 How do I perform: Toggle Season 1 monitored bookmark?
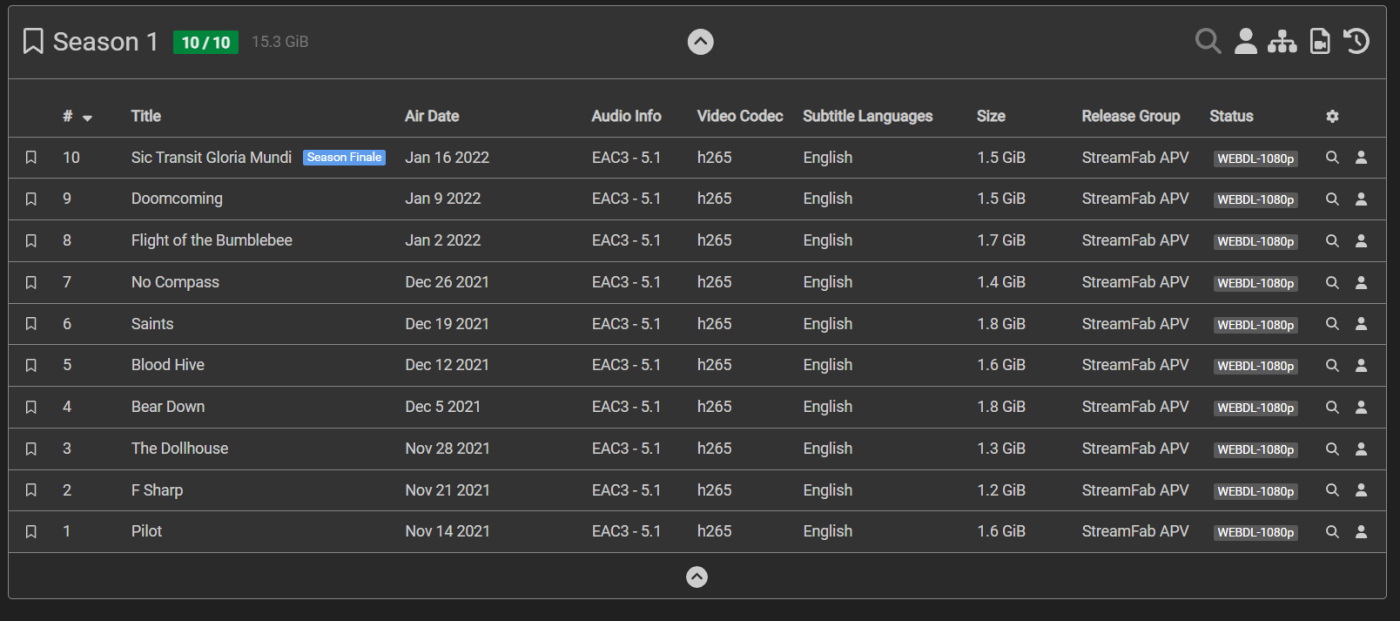pyautogui.click(x=33, y=41)
